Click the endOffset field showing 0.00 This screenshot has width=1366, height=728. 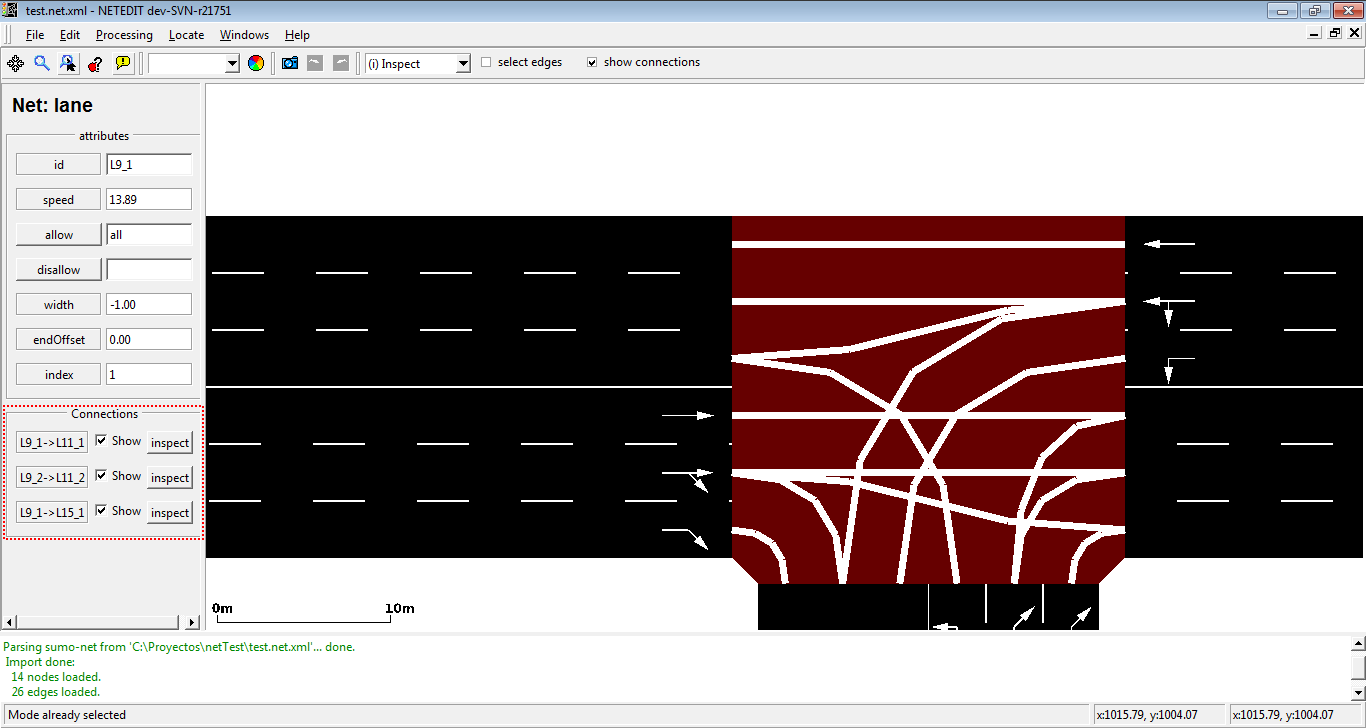[x=149, y=340]
